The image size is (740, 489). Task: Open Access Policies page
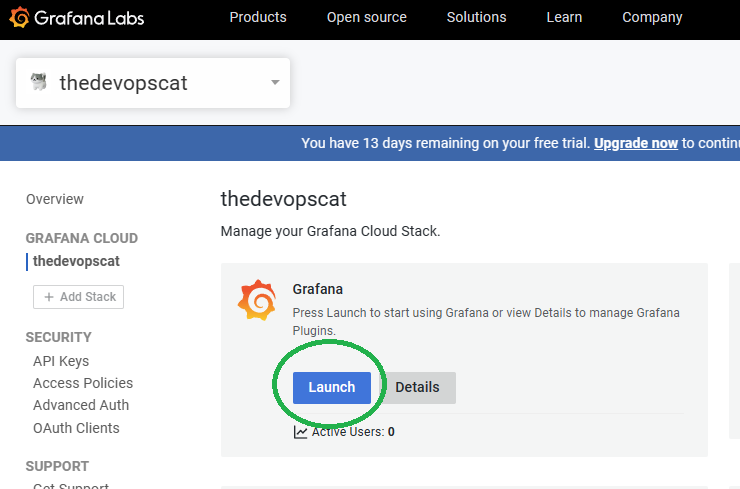click(83, 383)
